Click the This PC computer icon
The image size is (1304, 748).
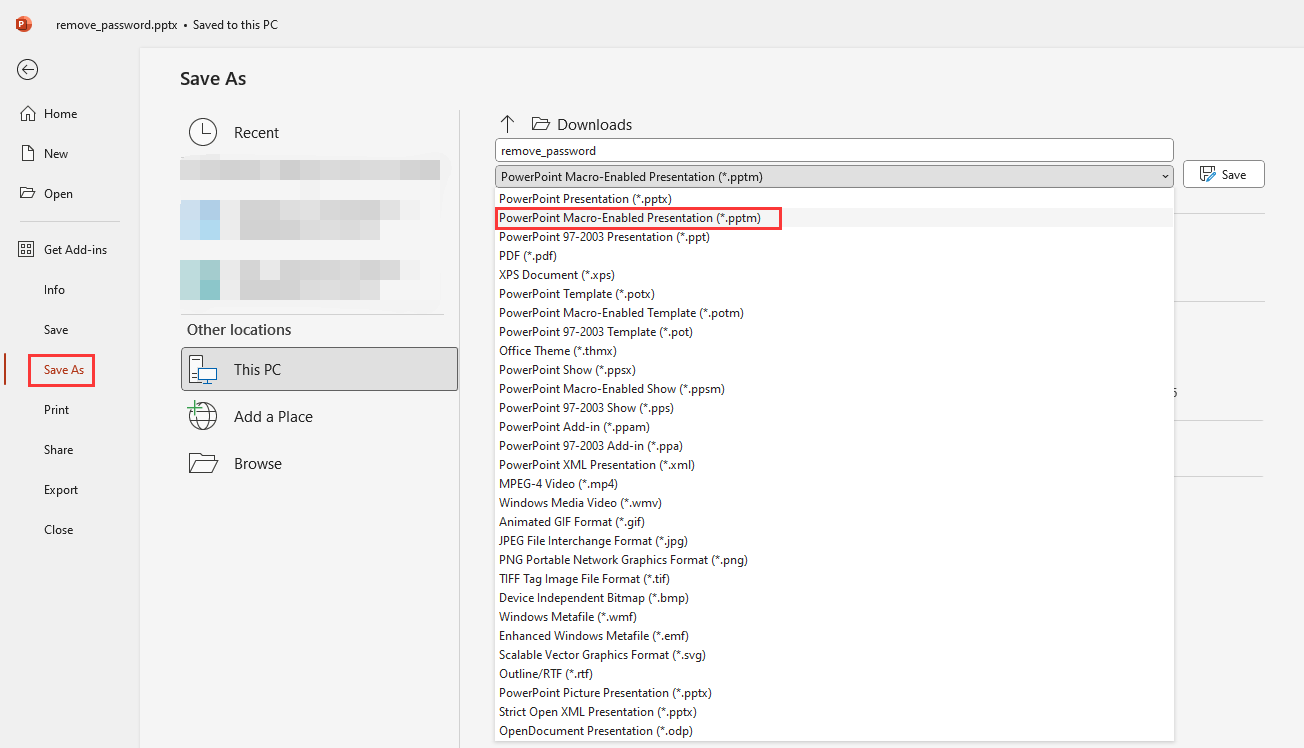coord(203,370)
